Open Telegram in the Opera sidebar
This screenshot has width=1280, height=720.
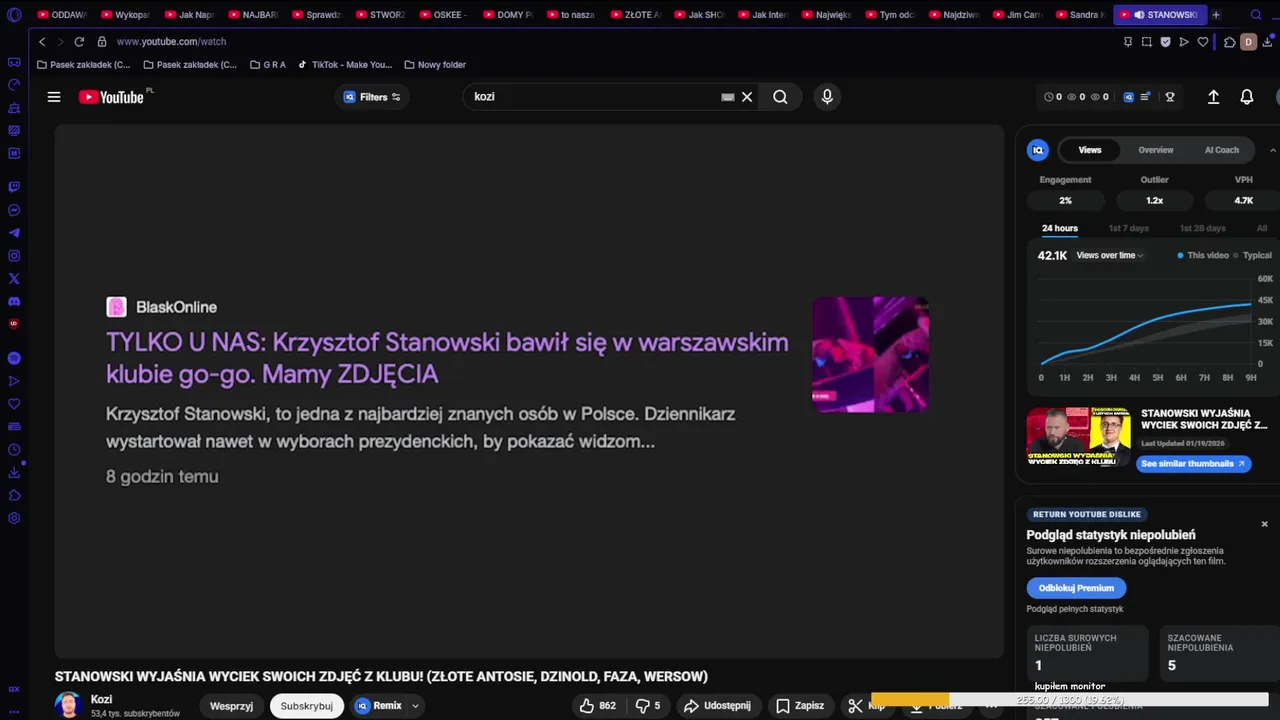[14, 233]
